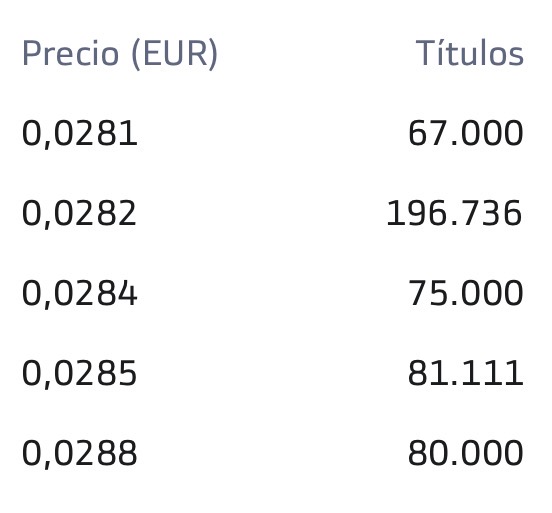The width and height of the screenshot is (552, 513).
Task: Click the 80.000 títulos quantity
Action: (x=465, y=453)
